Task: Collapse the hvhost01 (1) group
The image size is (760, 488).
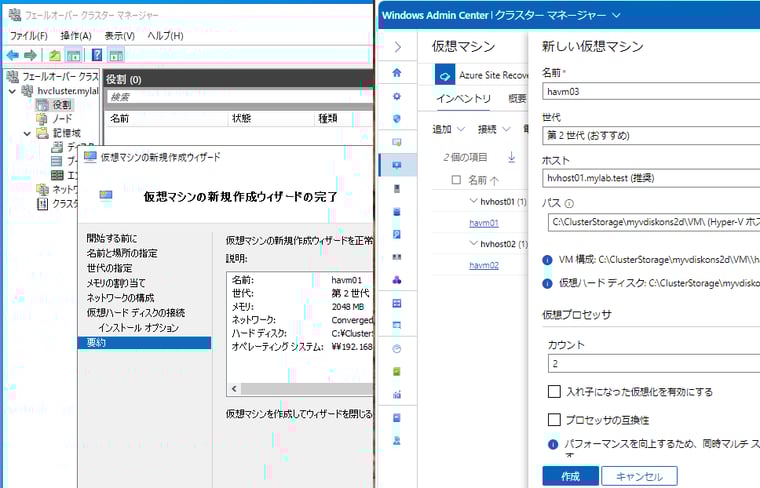Action: pyautogui.click(x=474, y=201)
